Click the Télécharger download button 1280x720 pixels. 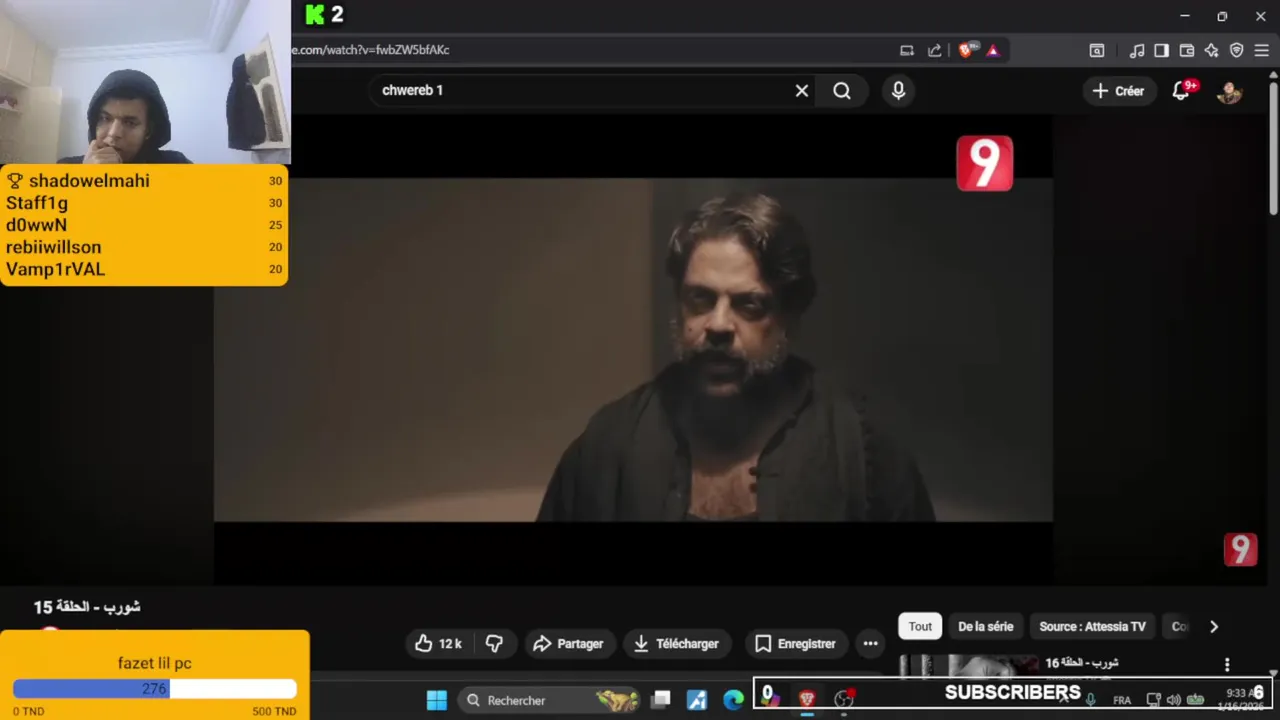[677, 644]
